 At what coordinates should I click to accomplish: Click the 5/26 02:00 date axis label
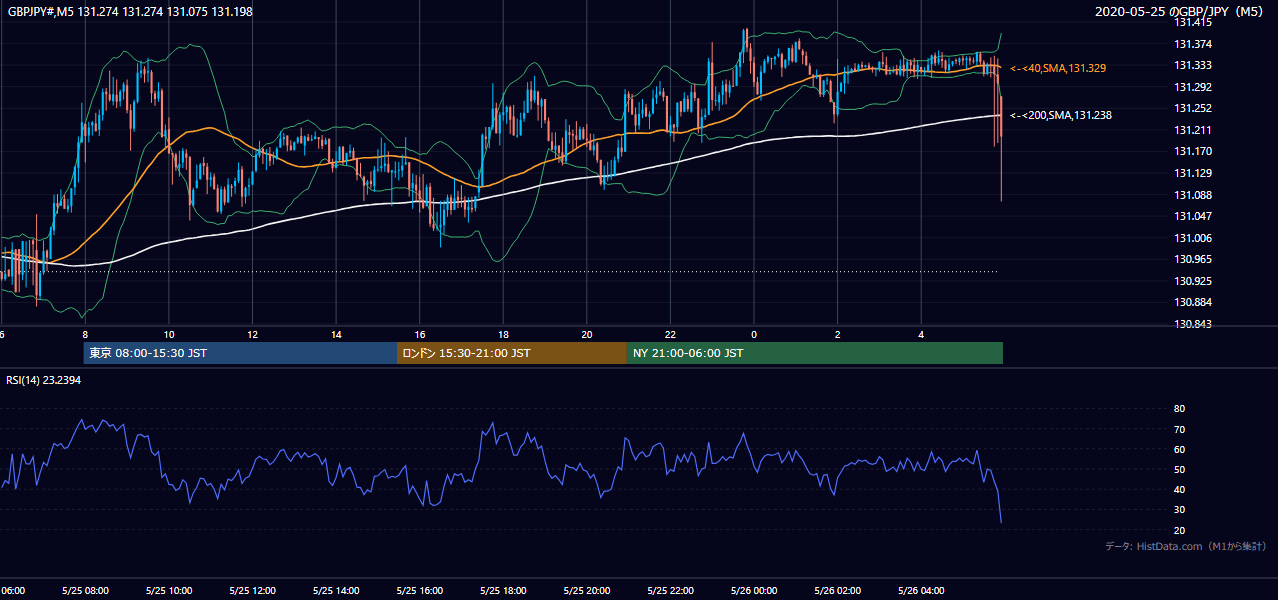838,591
